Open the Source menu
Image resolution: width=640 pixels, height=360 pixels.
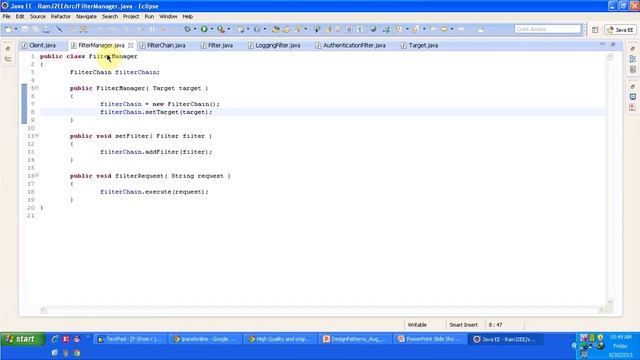pyautogui.click(x=38, y=17)
